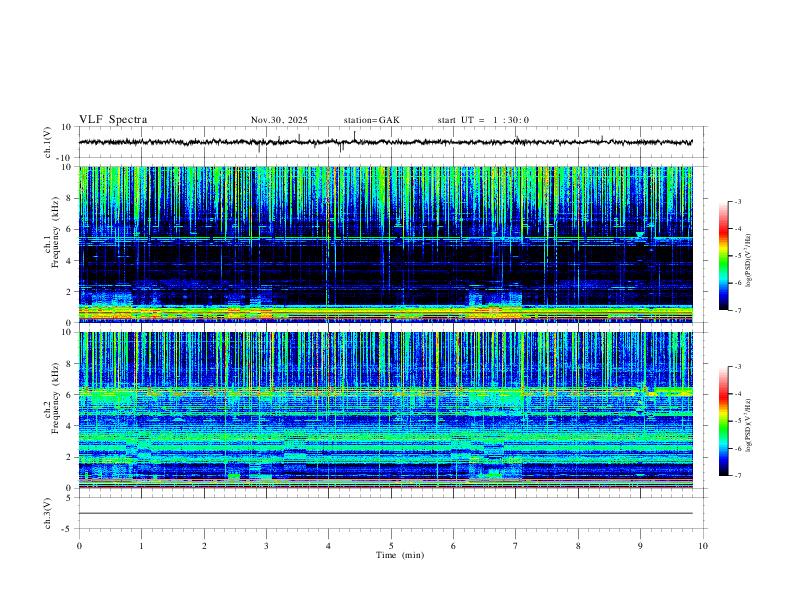Click the "ch.1(V)" waveform axis label
The width and height of the screenshot is (792, 612).
pos(48,142)
